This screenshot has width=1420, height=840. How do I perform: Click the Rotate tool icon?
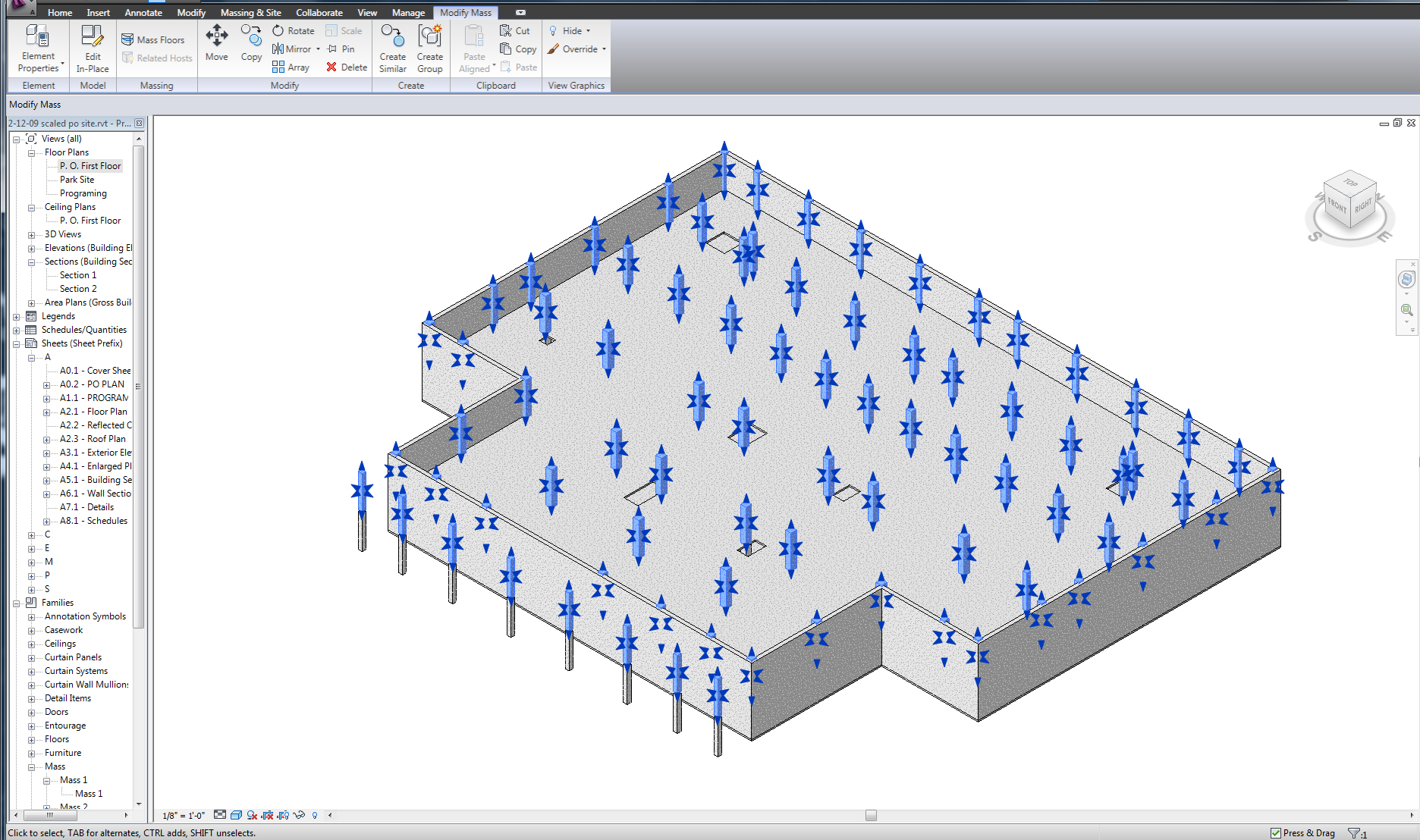click(x=278, y=31)
